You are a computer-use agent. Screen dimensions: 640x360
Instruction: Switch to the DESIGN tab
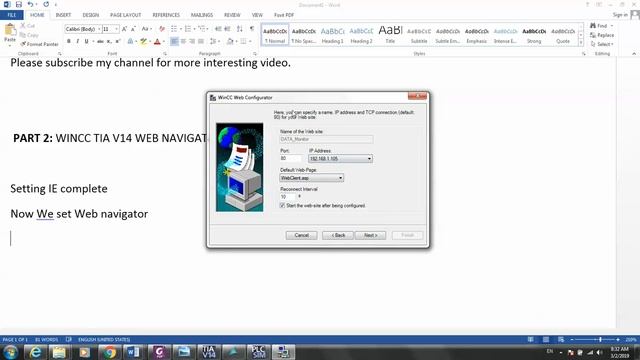pyautogui.click(x=91, y=15)
